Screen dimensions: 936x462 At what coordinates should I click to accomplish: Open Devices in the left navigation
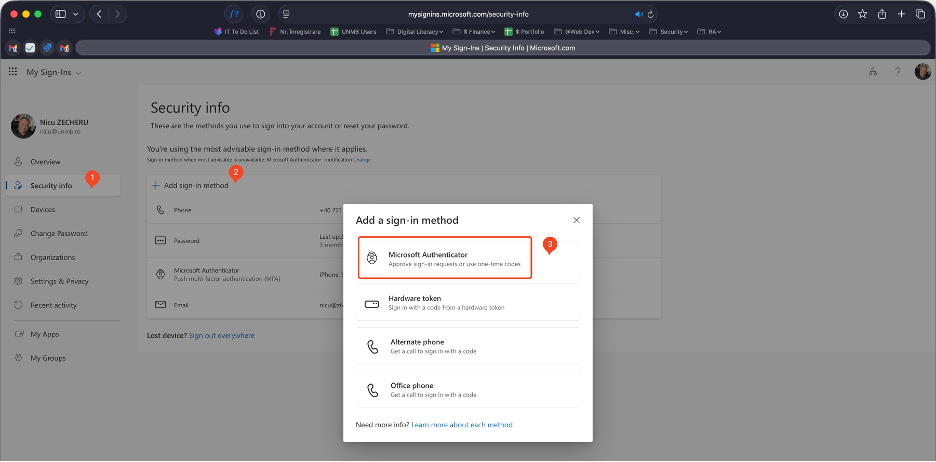coord(42,209)
